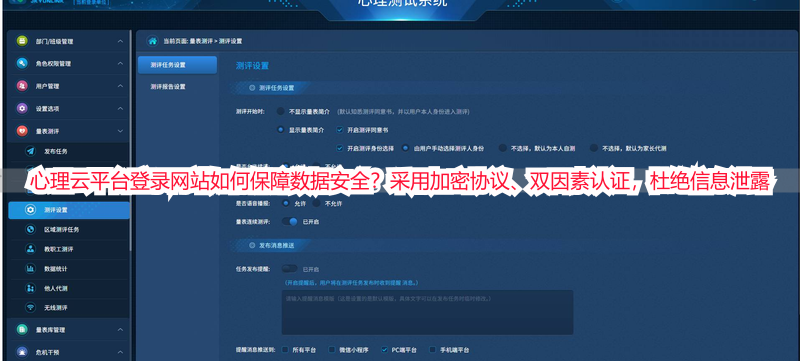Check the 手机端平台 checkbox
The width and height of the screenshot is (800, 361).
point(433,350)
